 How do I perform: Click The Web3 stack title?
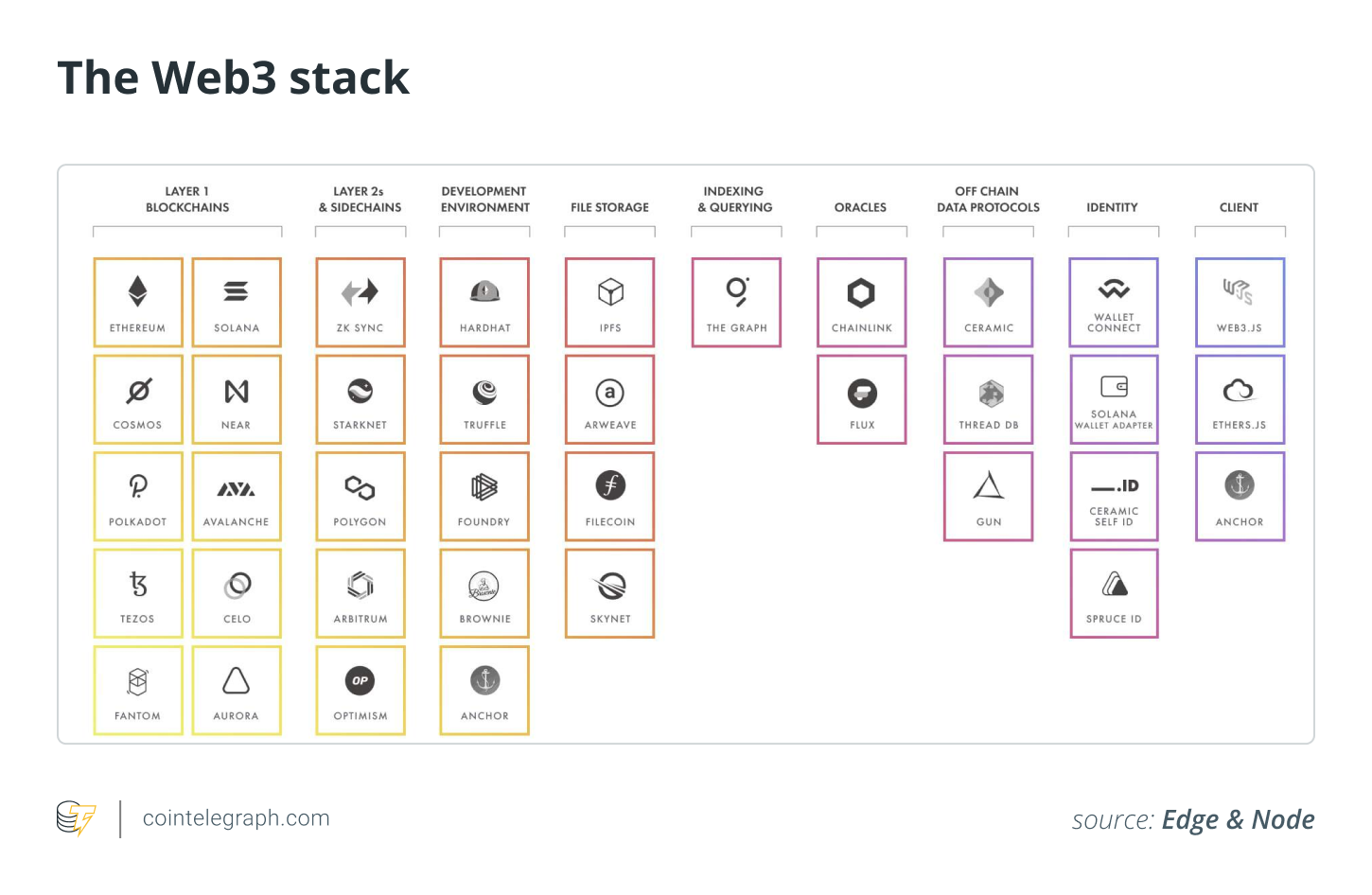(x=234, y=78)
